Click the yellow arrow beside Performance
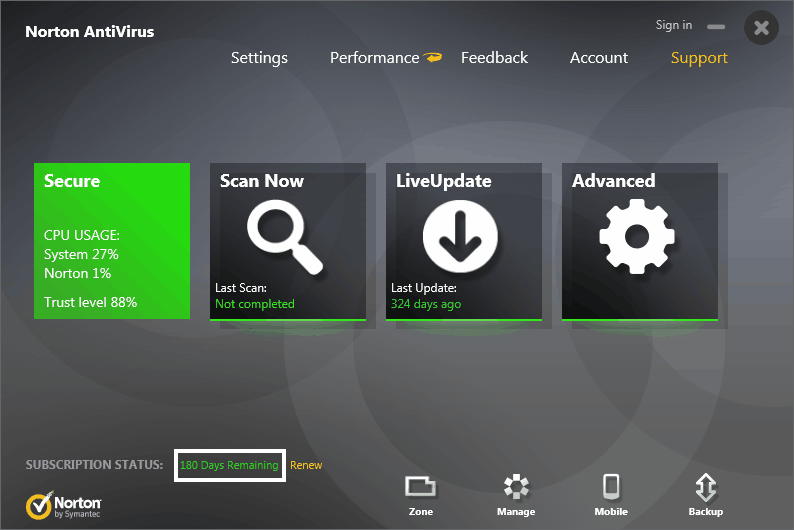Image resolution: width=794 pixels, height=530 pixels. [x=433, y=58]
